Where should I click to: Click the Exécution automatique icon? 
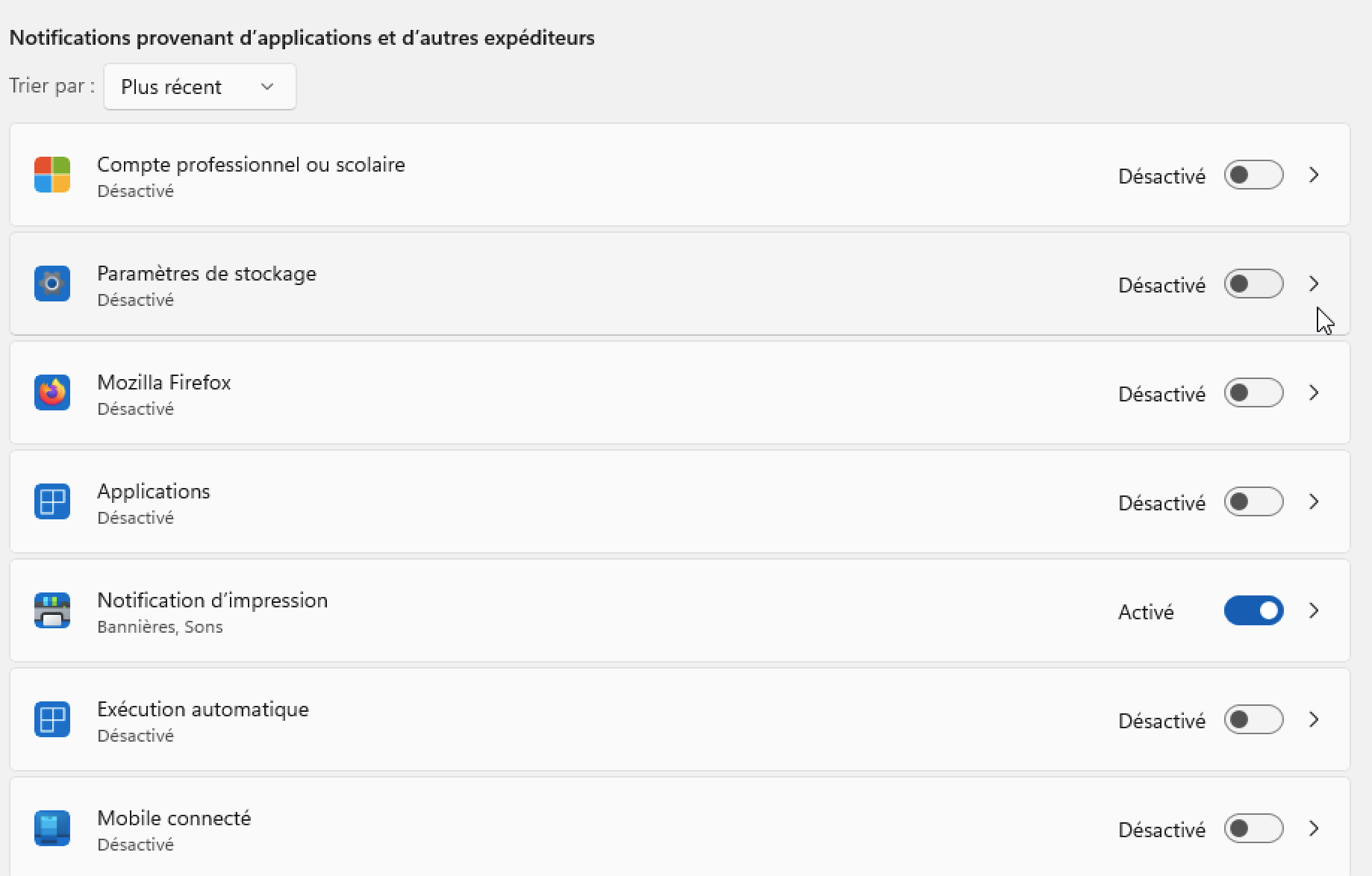click(x=52, y=719)
